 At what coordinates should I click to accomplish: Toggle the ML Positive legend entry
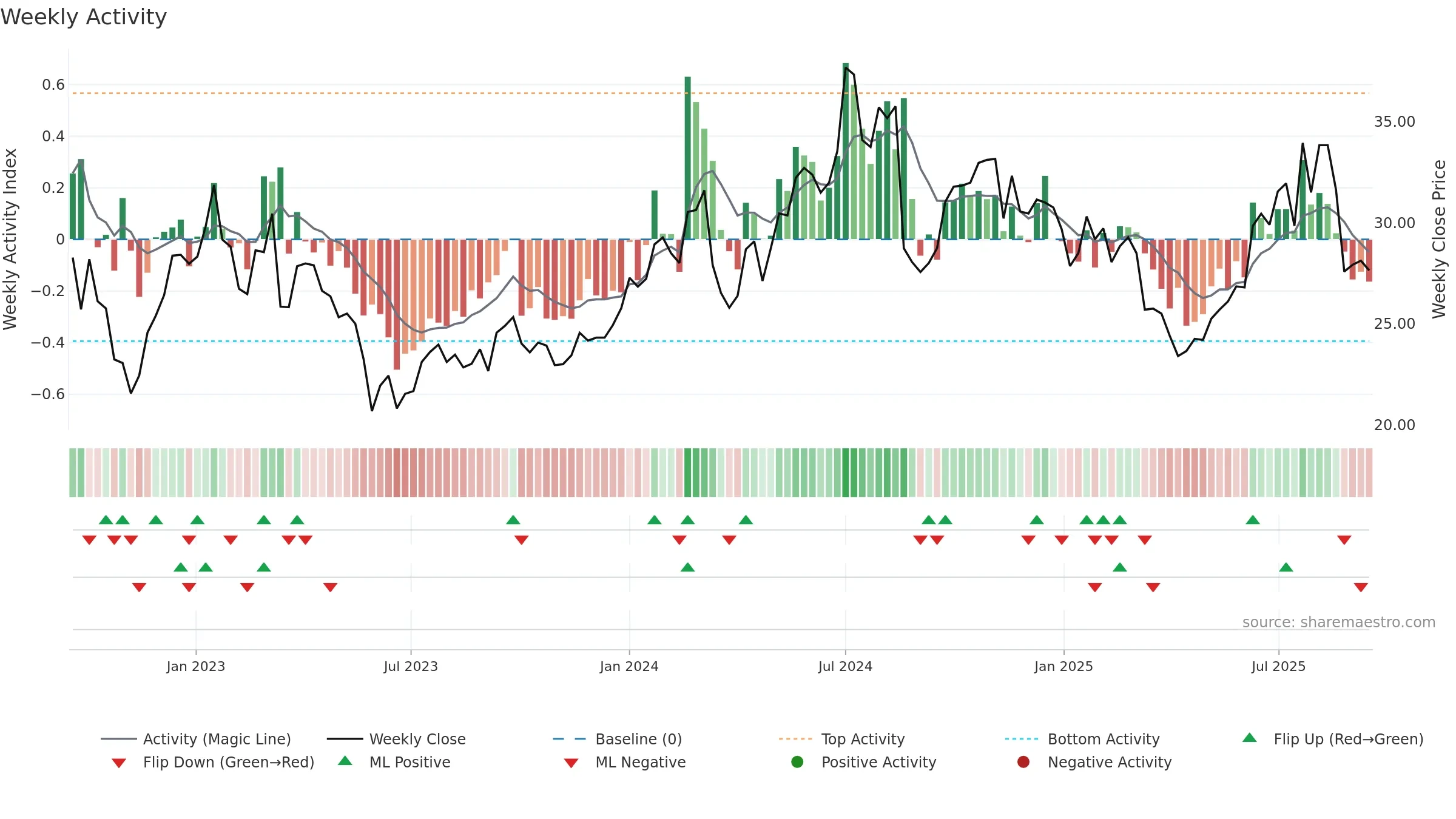click(394, 762)
